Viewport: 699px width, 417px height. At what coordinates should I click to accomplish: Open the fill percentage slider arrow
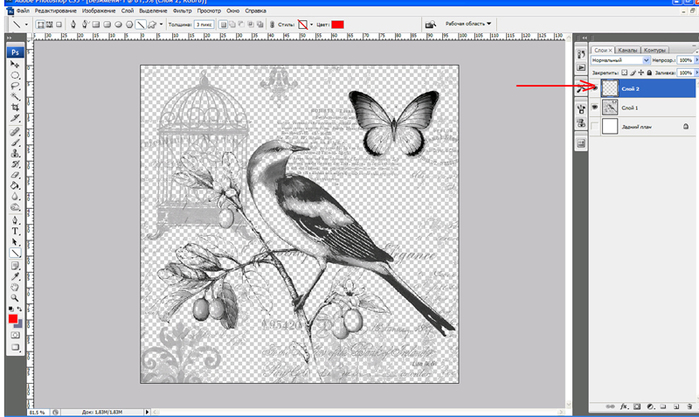696,73
